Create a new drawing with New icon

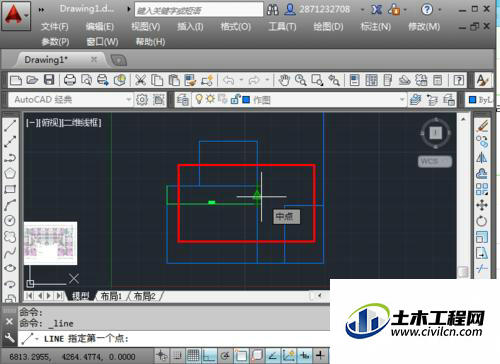click(x=16, y=80)
